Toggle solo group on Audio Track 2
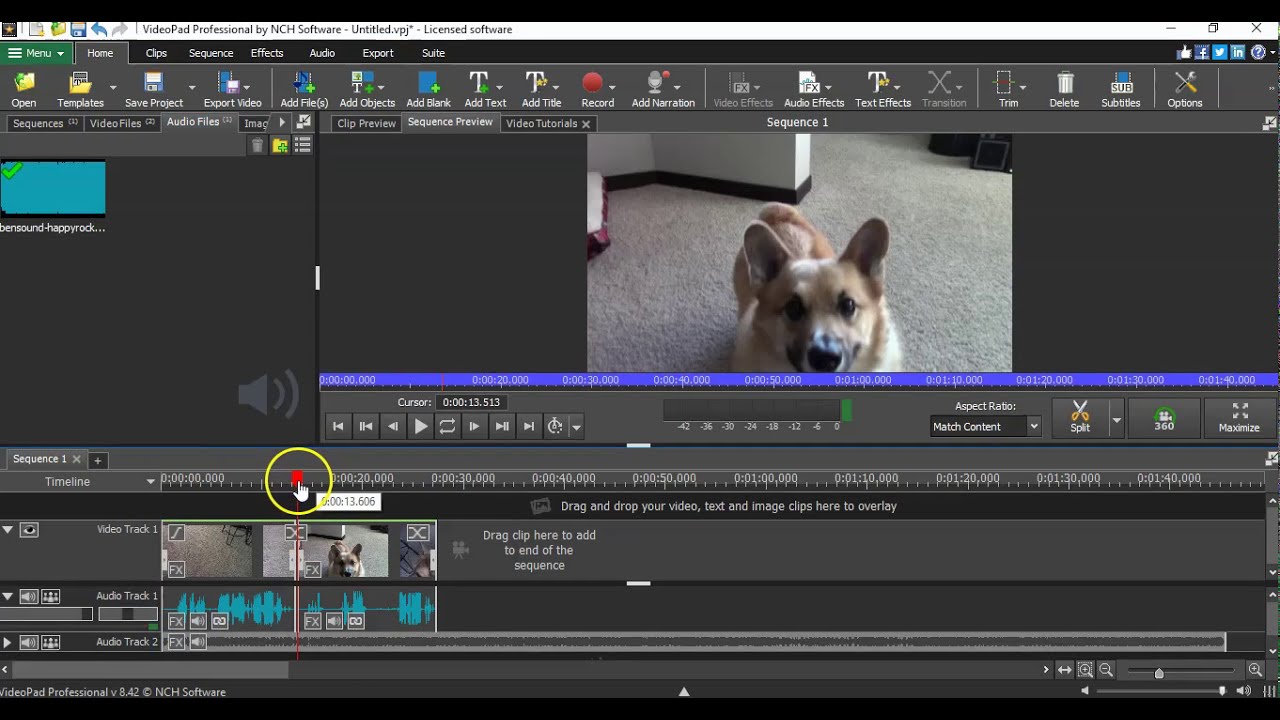The height and width of the screenshot is (720, 1280). pos(51,643)
